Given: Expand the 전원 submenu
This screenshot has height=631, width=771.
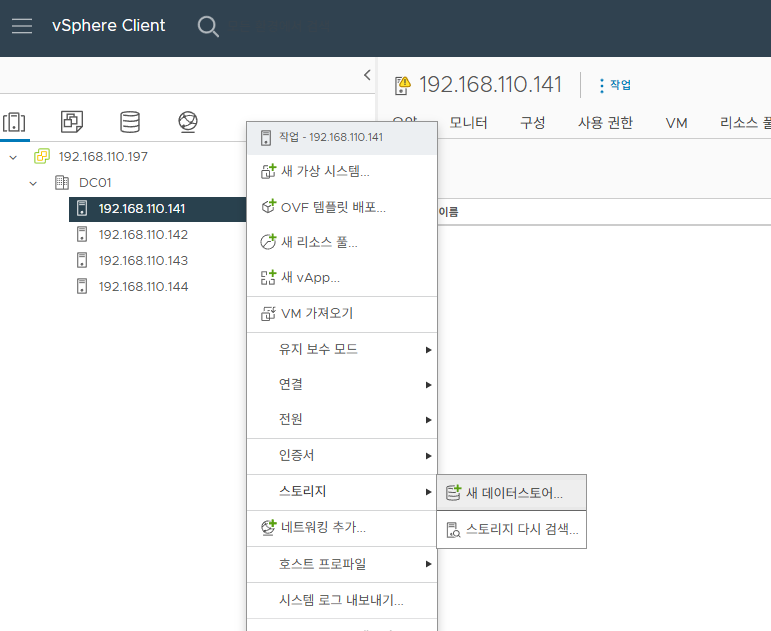Looking at the screenshot, I should point(428,420).
